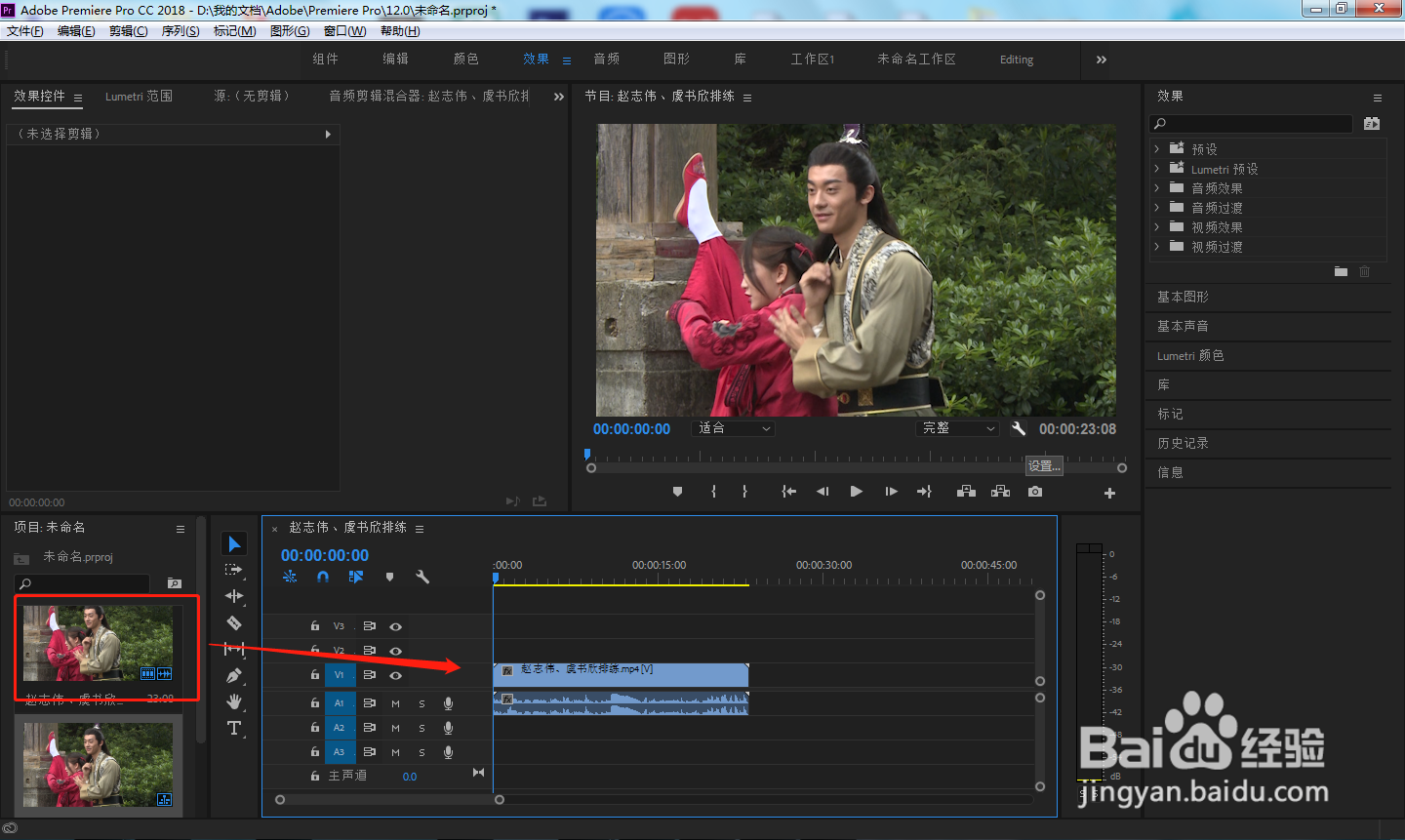Viewport: 1405px width, 840px height.
Task: Click Add Marker in program monitor
Action: [677, 492]
